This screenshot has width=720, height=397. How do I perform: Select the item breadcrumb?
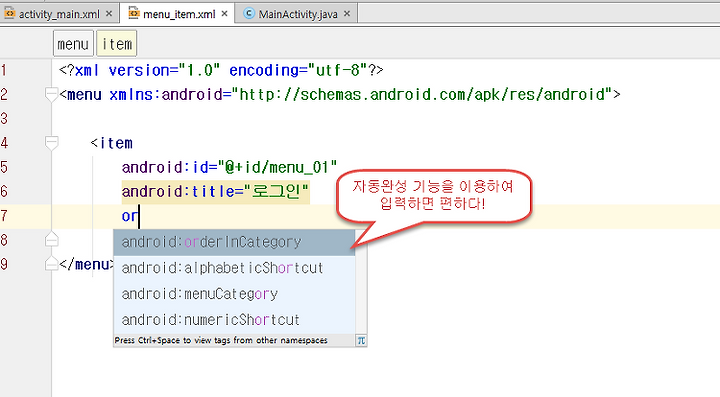[117, 44]
